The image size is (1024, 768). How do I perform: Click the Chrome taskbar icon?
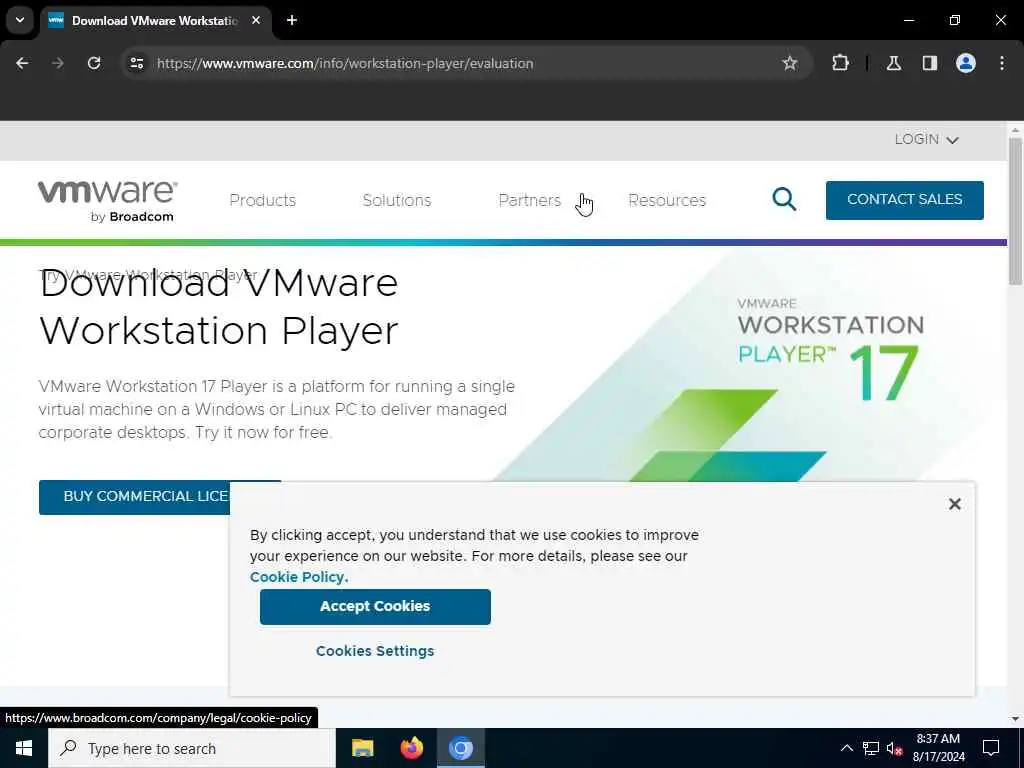pyautogui.click(x=460, y=748)
